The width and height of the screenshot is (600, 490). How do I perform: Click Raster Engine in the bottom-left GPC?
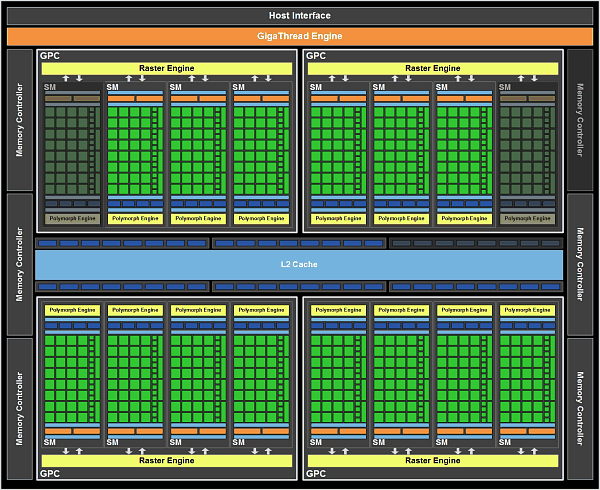pyautogui.click(x=167, y=461)
